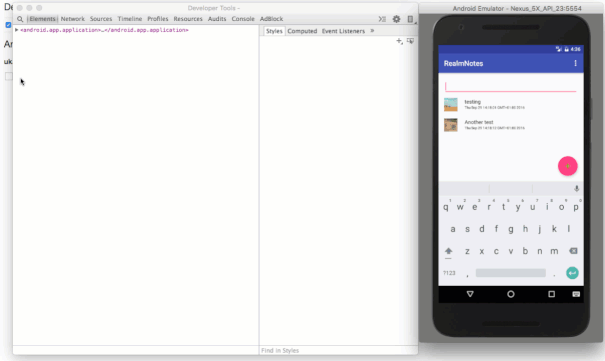Image resolution: width=605 pixels, height=361 pixels.
Task: Open the Audits tab
Action: [217, 19]
